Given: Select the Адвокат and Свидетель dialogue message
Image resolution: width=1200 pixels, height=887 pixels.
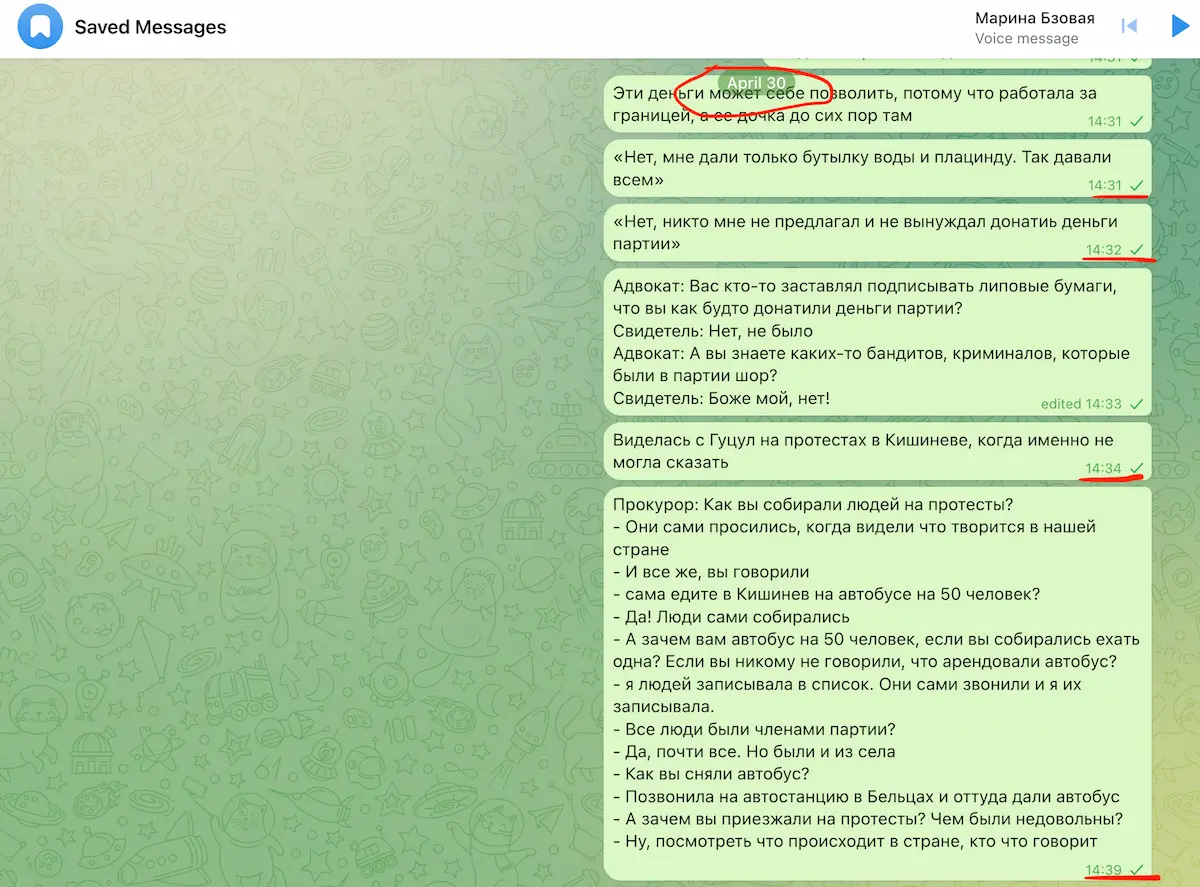Looking at the screenshot, I should point(878,341).
